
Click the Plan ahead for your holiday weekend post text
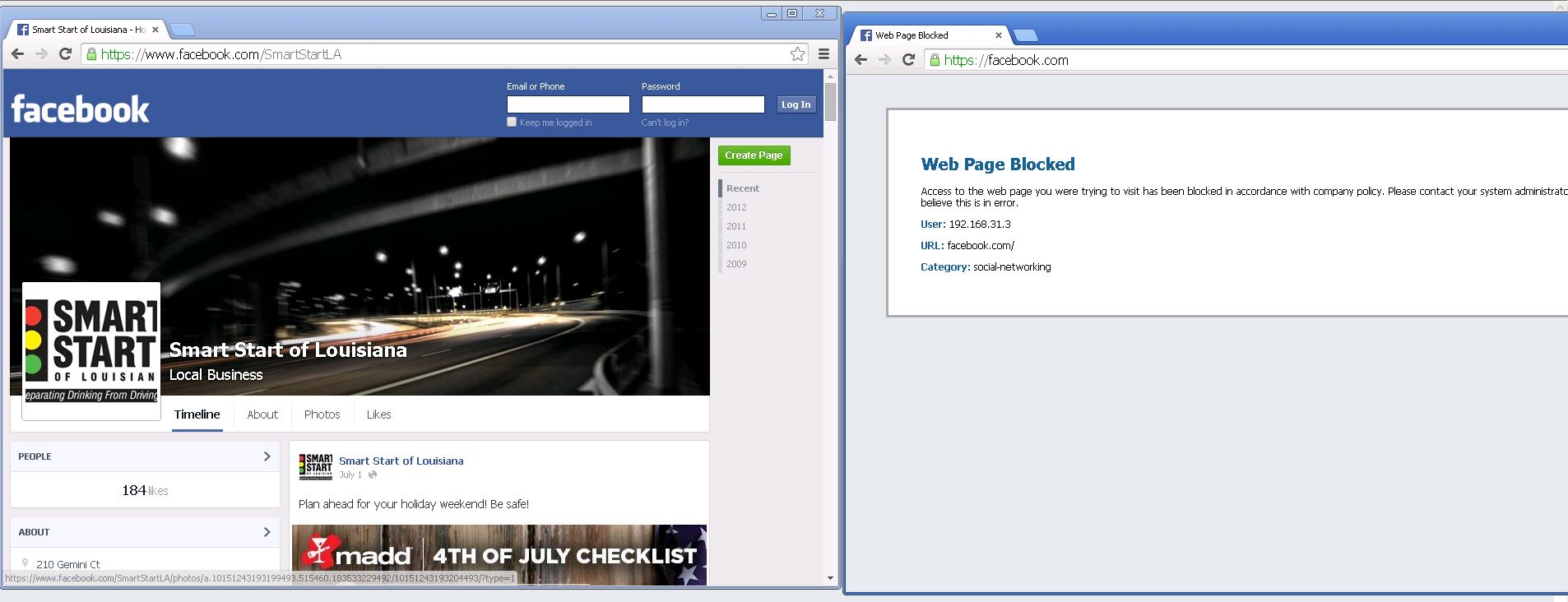(x=414, y=504)
